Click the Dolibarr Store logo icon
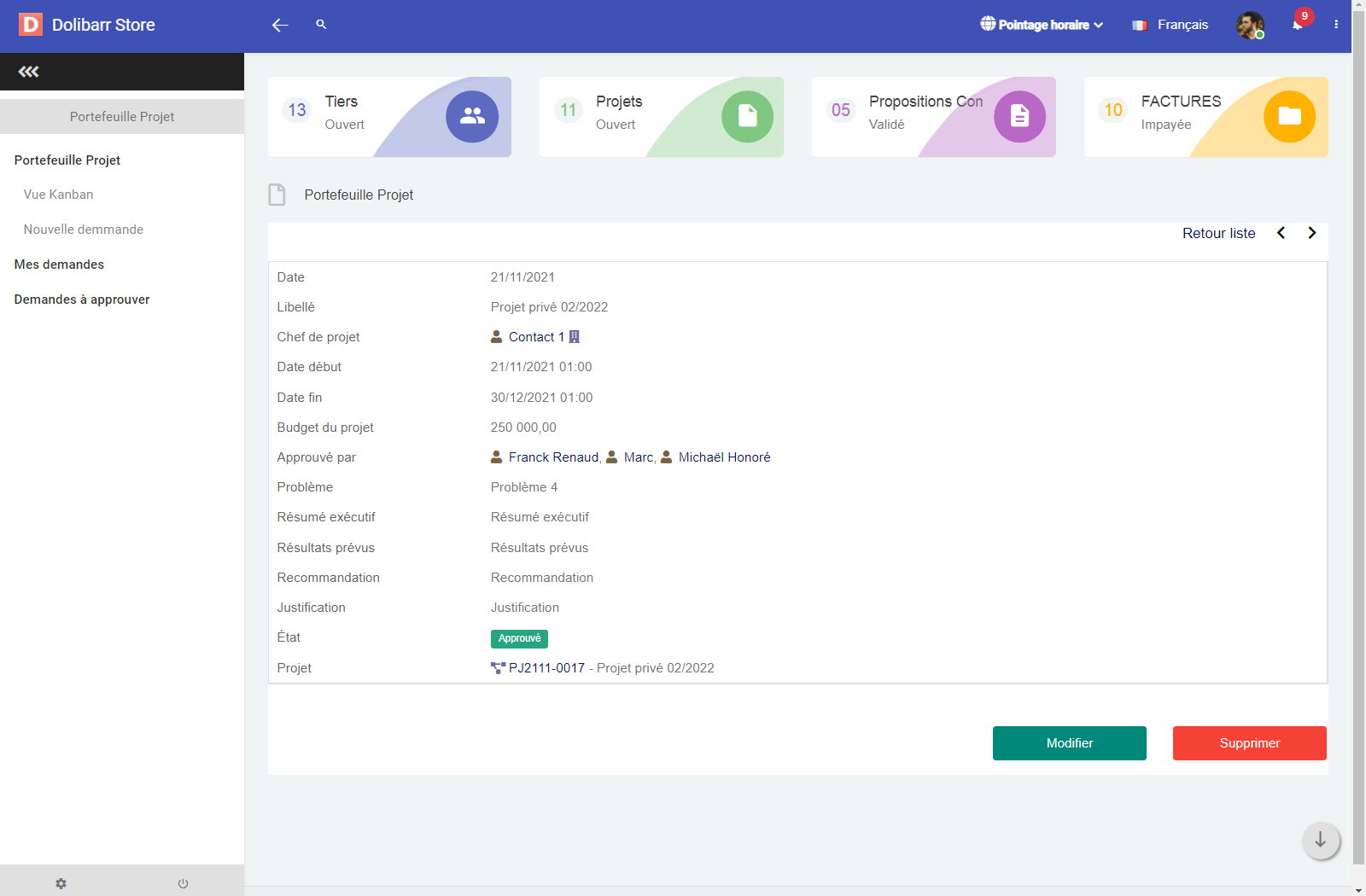Screen dimensions: 1366x896 click(x=31, y=25)
